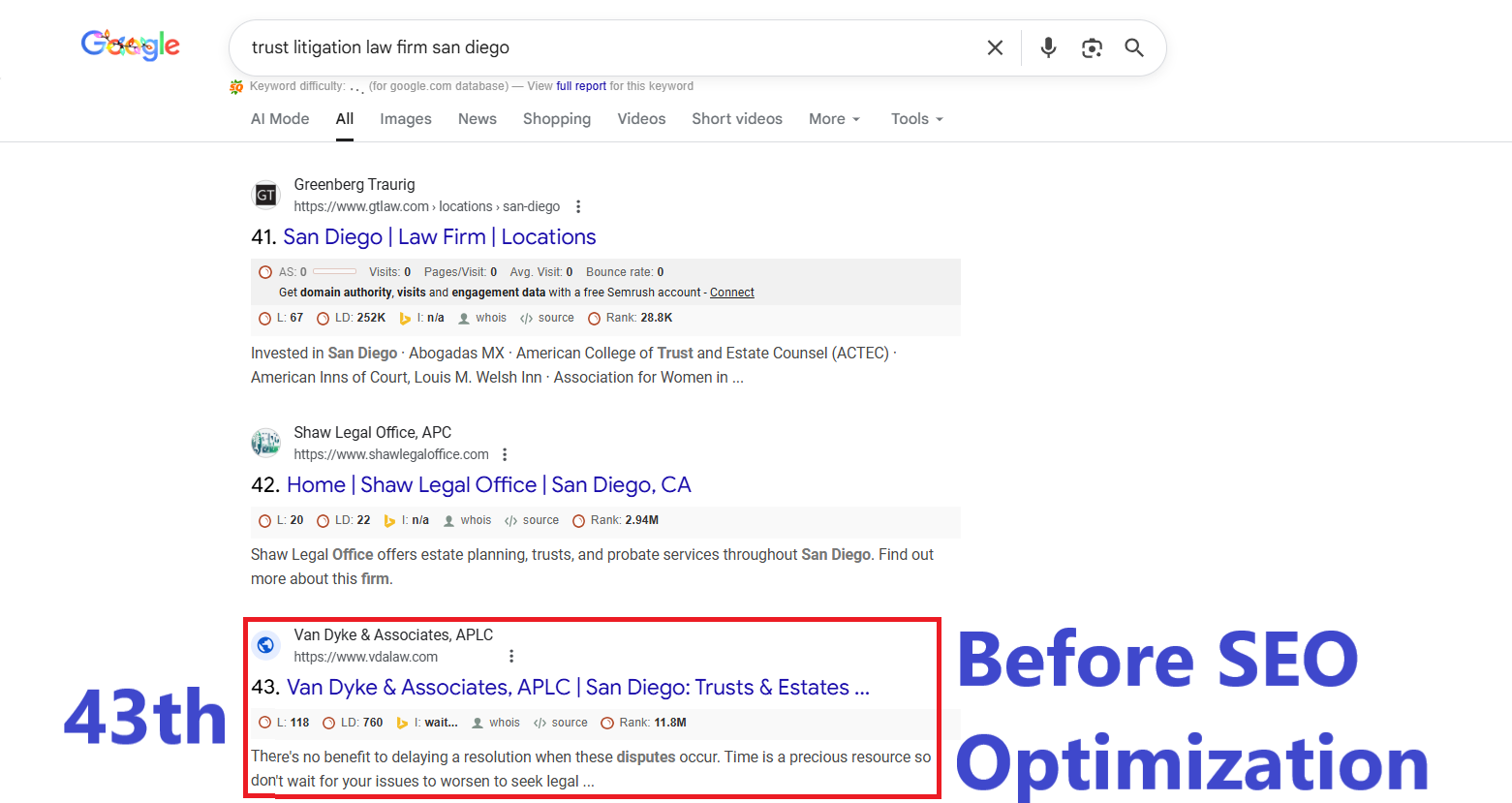
Task: Click the whois link in the Shaw Legal row
Action: tap(476, 520)
